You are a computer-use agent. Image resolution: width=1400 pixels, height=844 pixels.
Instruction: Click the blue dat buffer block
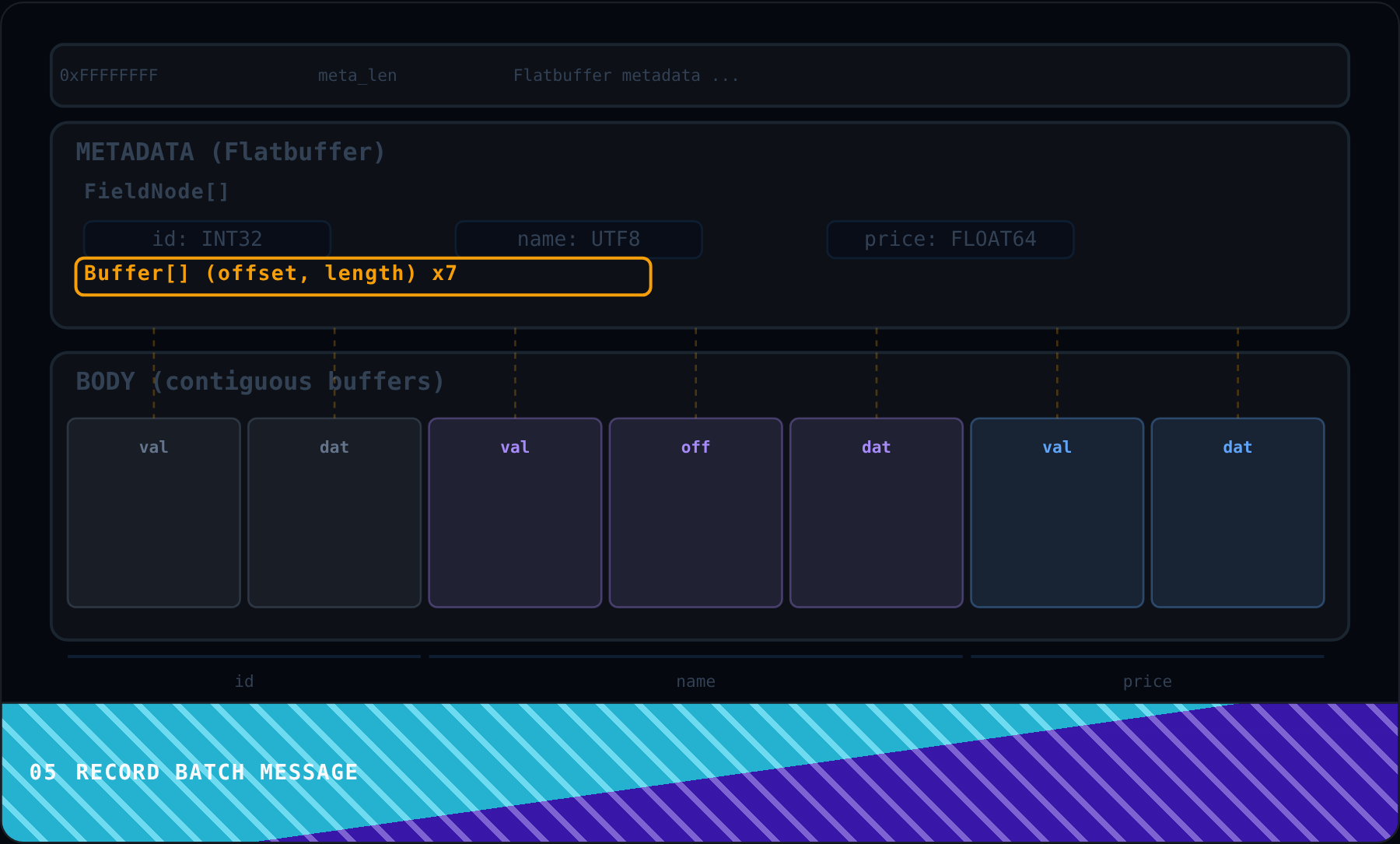(1237, 513)
